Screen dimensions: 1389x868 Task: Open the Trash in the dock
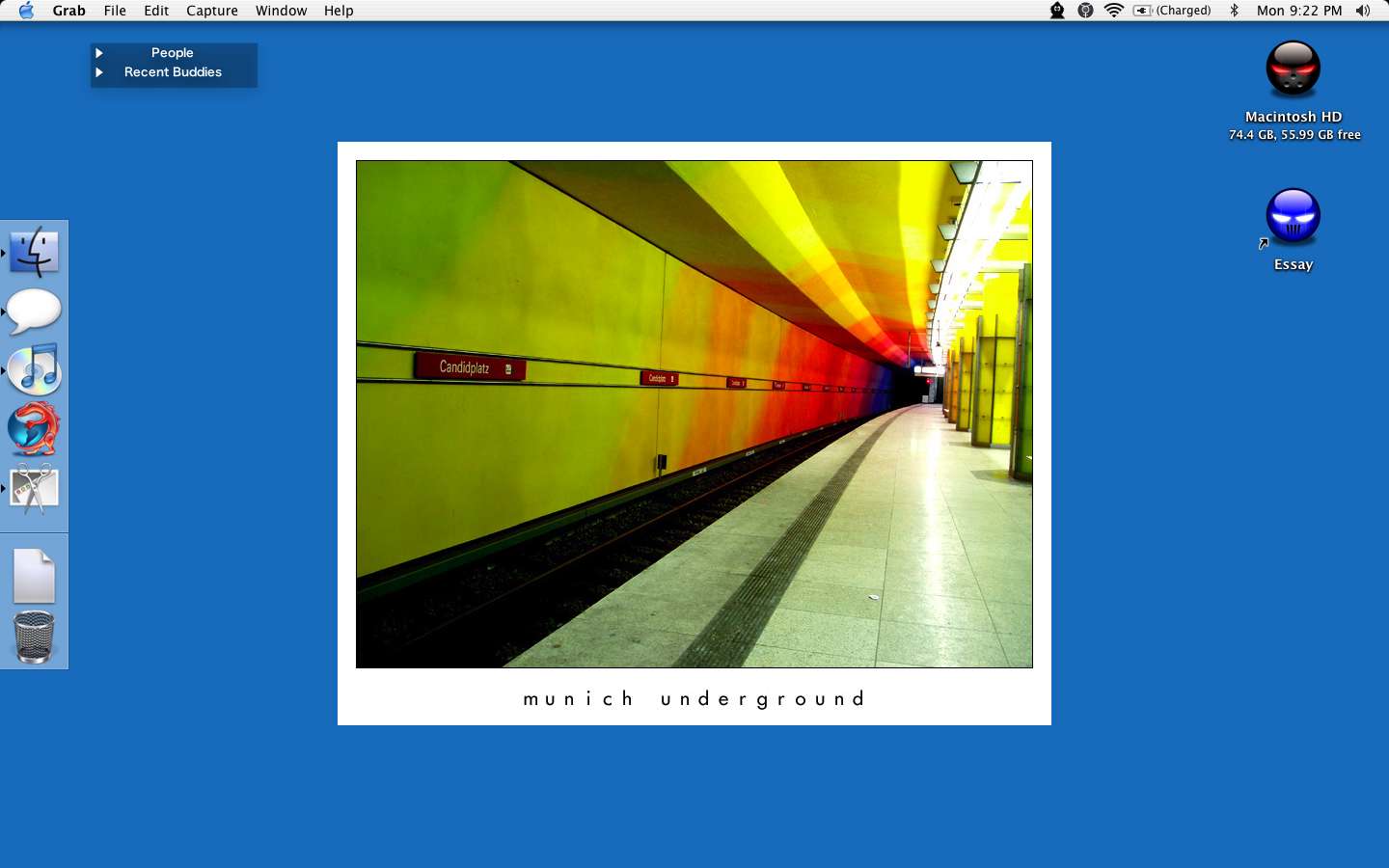tap(34, 637)
